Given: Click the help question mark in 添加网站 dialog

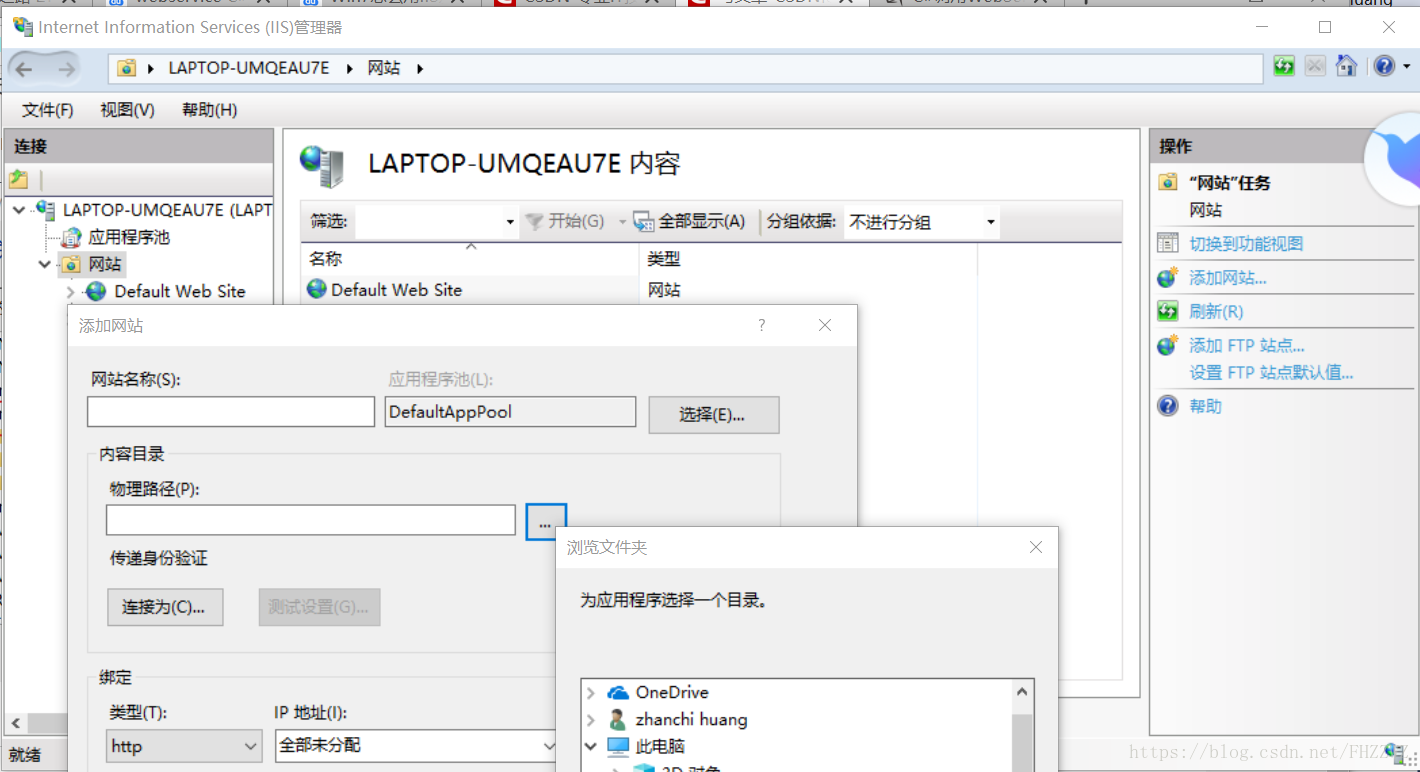Looking at the screenshot, I should (762, 325).
